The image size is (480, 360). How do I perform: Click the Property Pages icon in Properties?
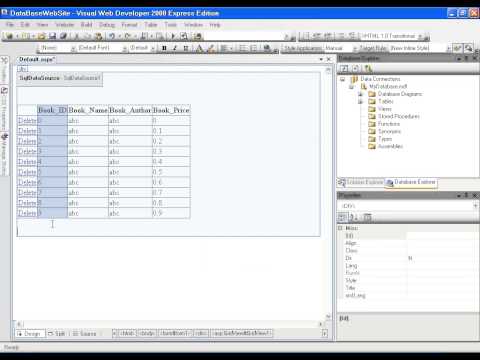(367, 217)
